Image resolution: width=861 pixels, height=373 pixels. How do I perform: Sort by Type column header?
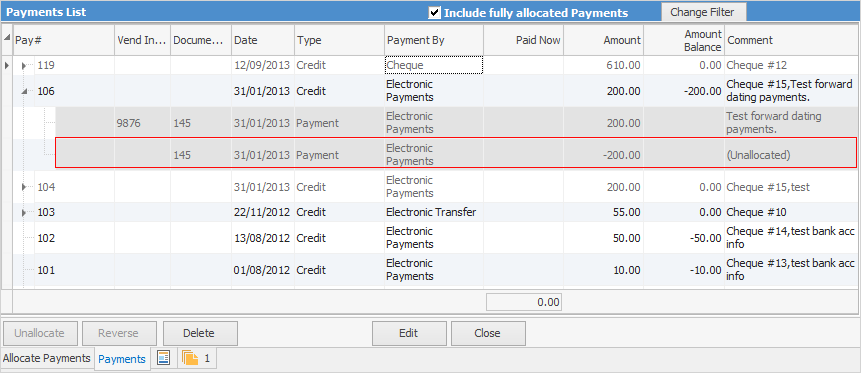coord(339,40)
